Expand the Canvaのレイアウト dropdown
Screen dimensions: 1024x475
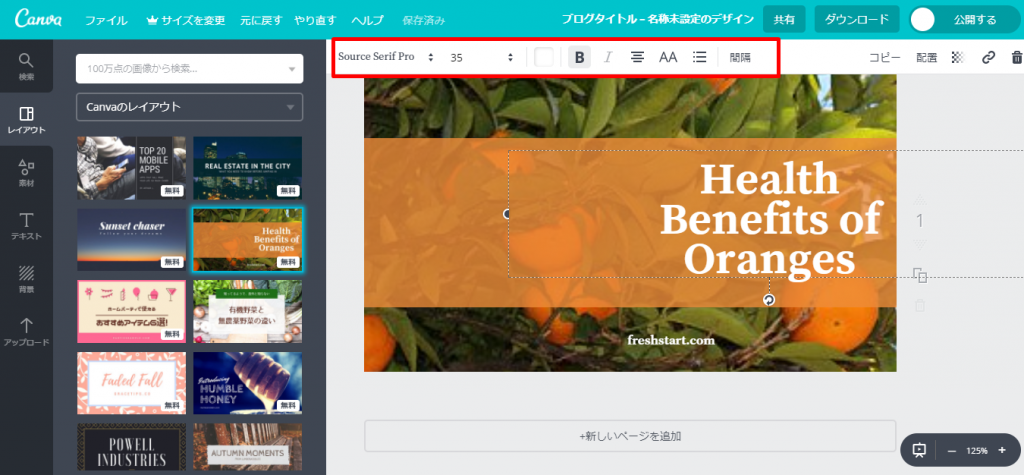(x=189, y=107)
